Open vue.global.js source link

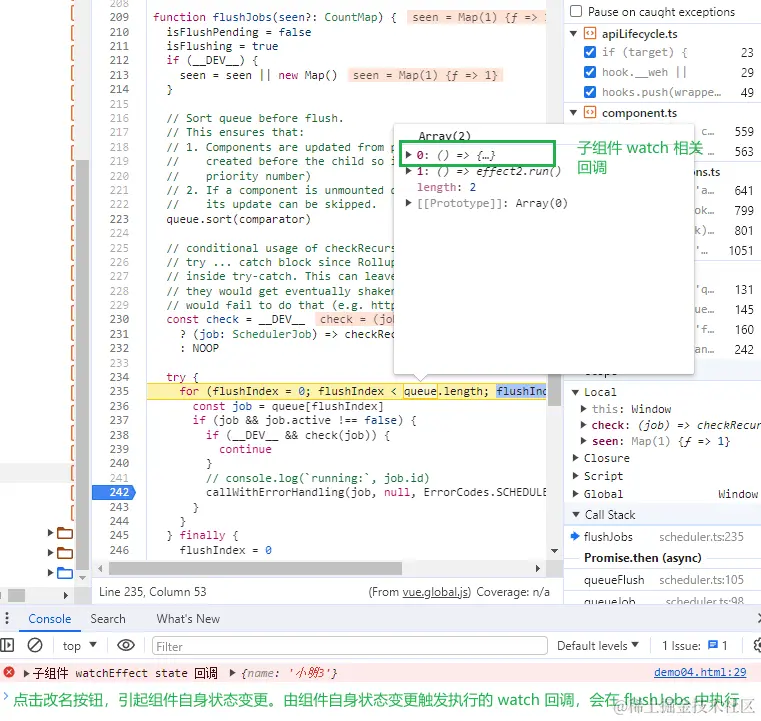coord(435,592)
